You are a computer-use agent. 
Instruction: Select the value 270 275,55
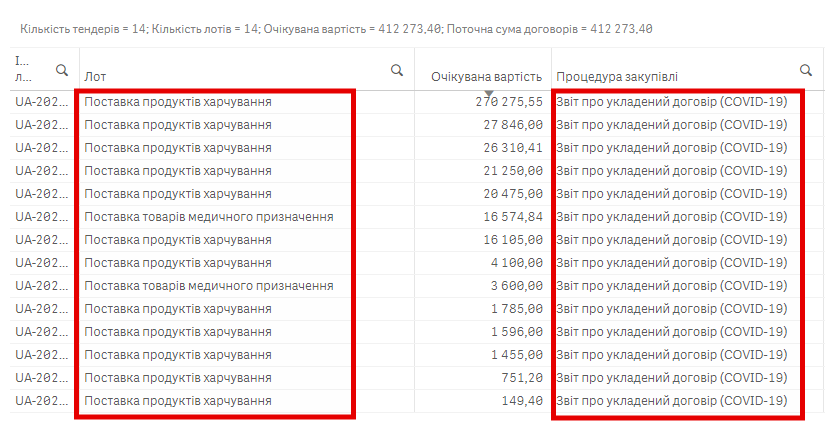click(x=509, y=102)
